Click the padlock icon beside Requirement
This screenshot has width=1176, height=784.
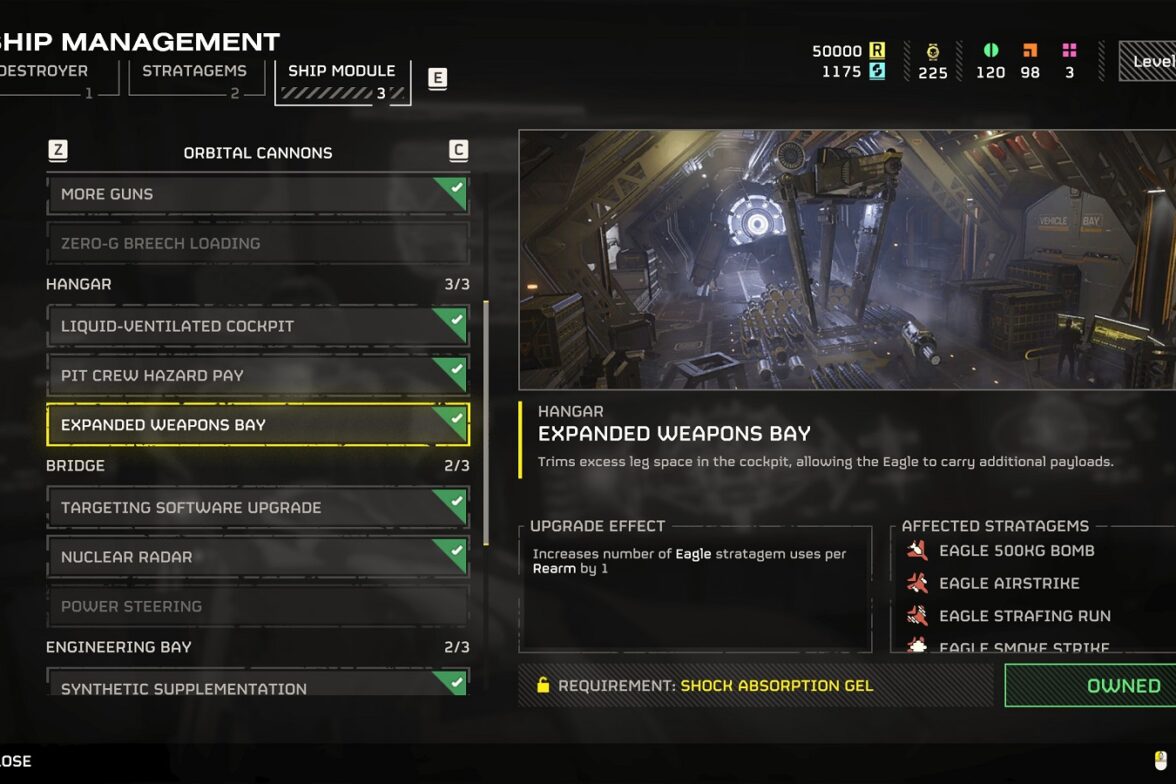[x=543, y=684]
